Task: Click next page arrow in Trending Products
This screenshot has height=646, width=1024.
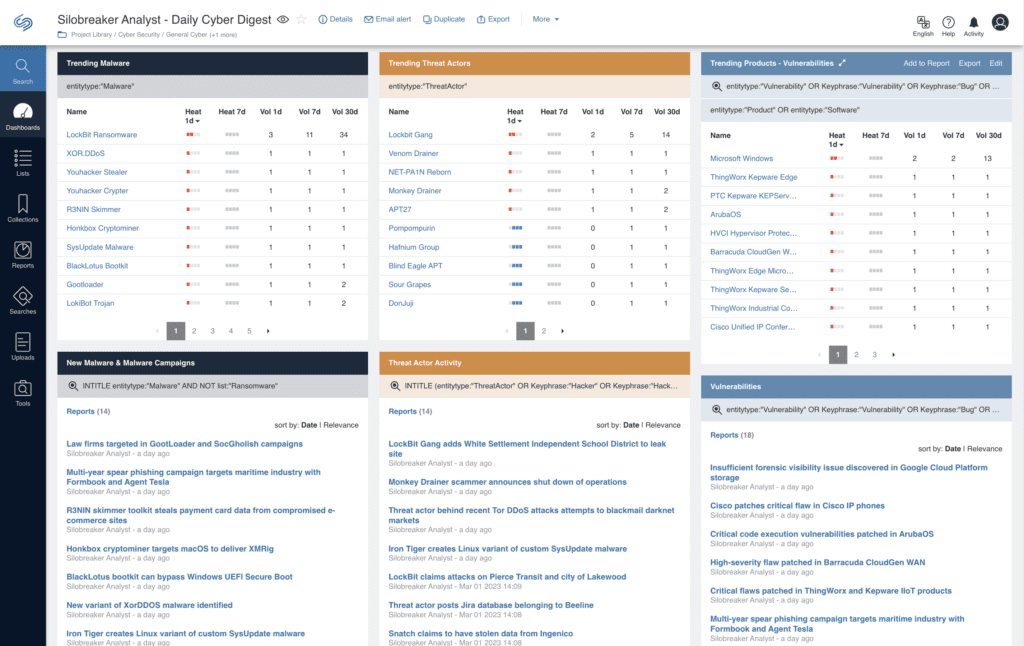Action: (893, 355)
